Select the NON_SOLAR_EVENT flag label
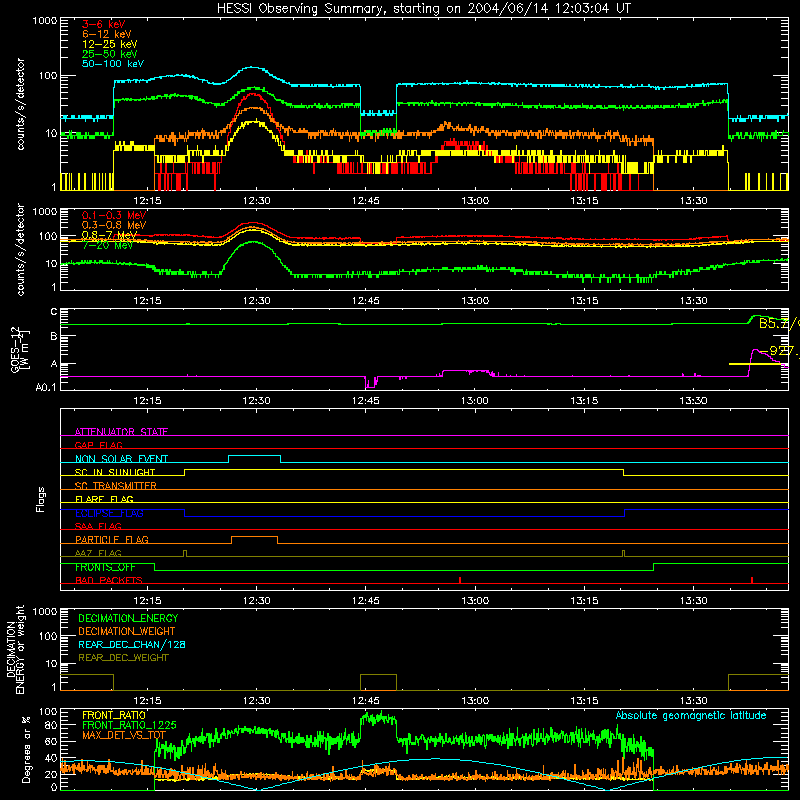 click(x=121, y=459)
